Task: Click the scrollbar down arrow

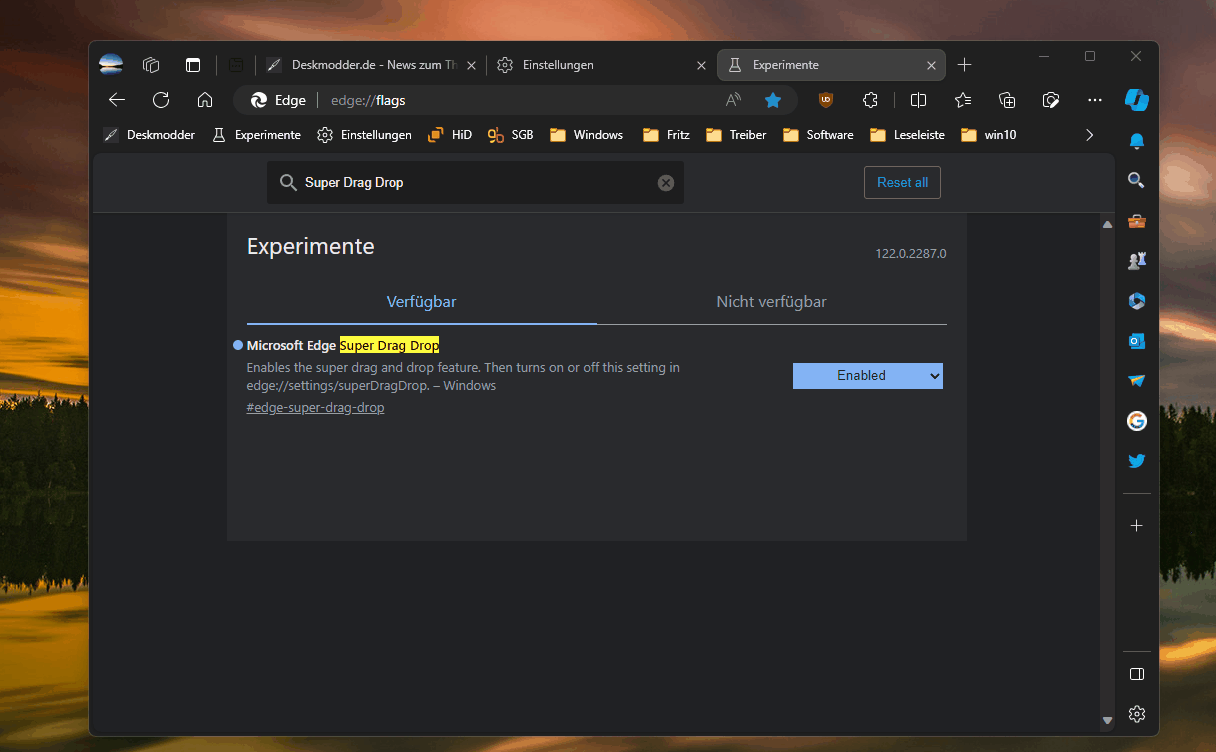Action: (x=1107, y=720)
